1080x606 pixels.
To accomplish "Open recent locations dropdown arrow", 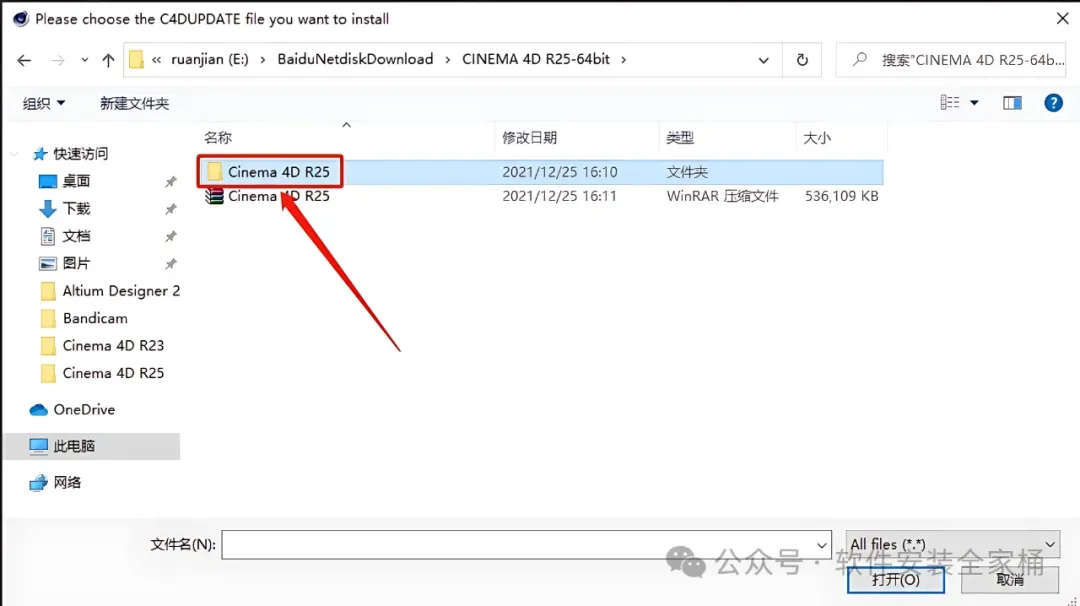I will (84, 60).
